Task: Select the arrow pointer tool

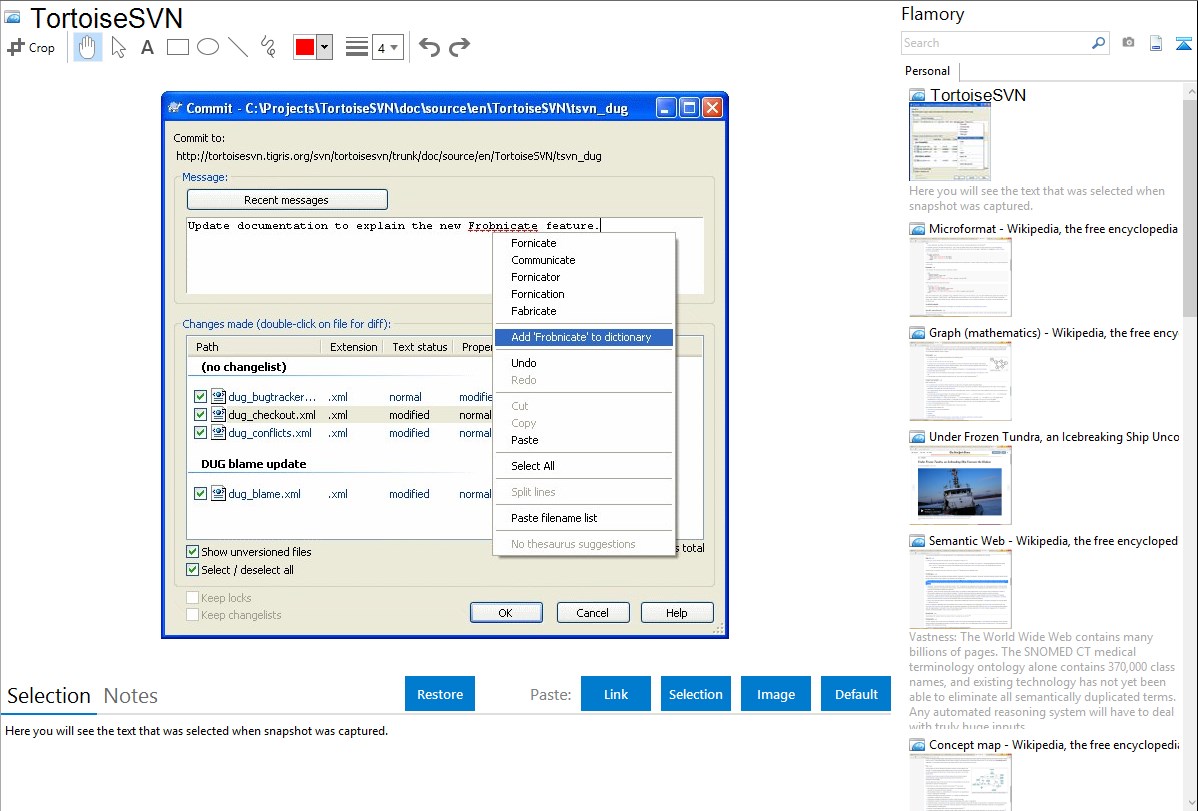Action: tap(118, 47)
